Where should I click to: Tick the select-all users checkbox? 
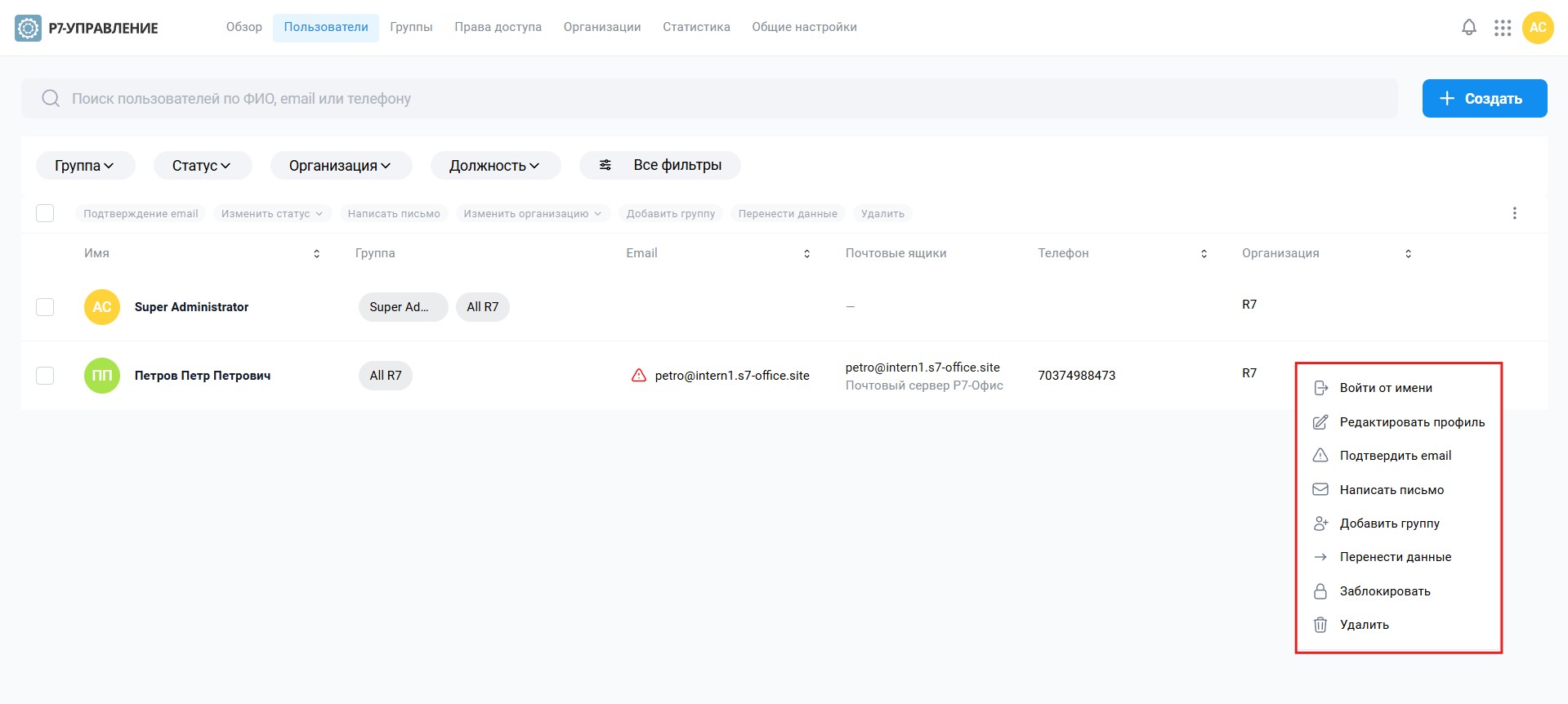pyautogui.click(x=45, y=213)
